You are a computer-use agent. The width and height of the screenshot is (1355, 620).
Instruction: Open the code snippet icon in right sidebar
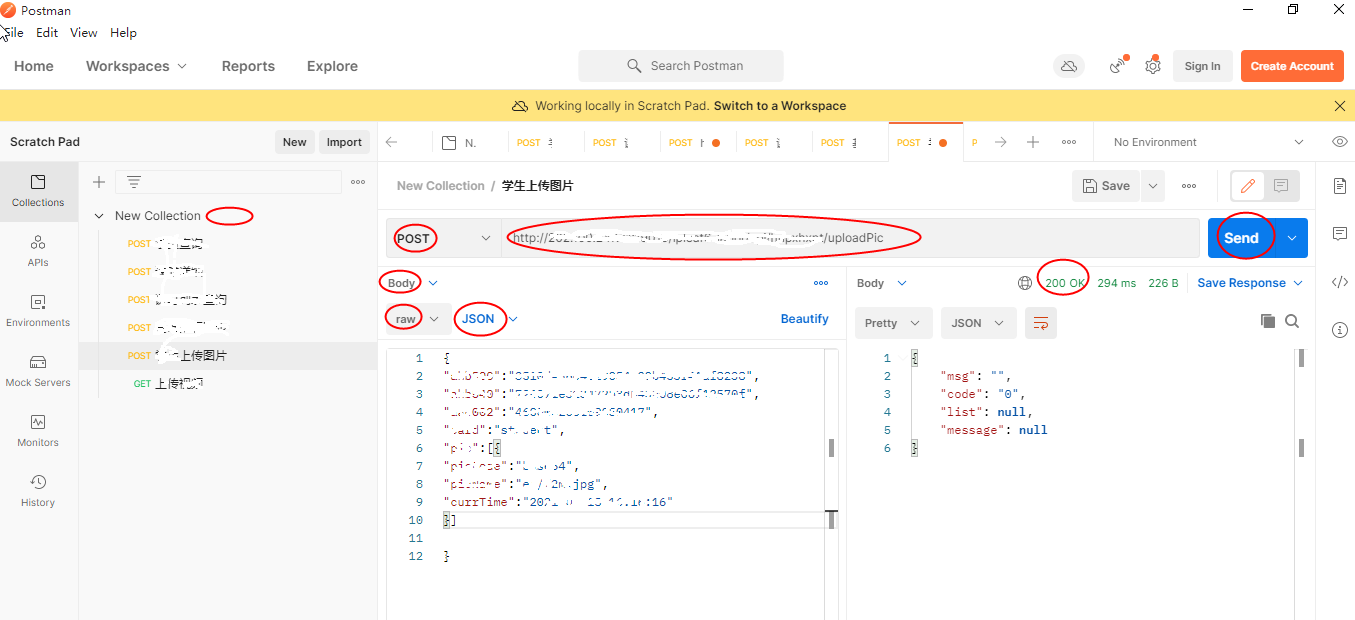click(1340, 282)
